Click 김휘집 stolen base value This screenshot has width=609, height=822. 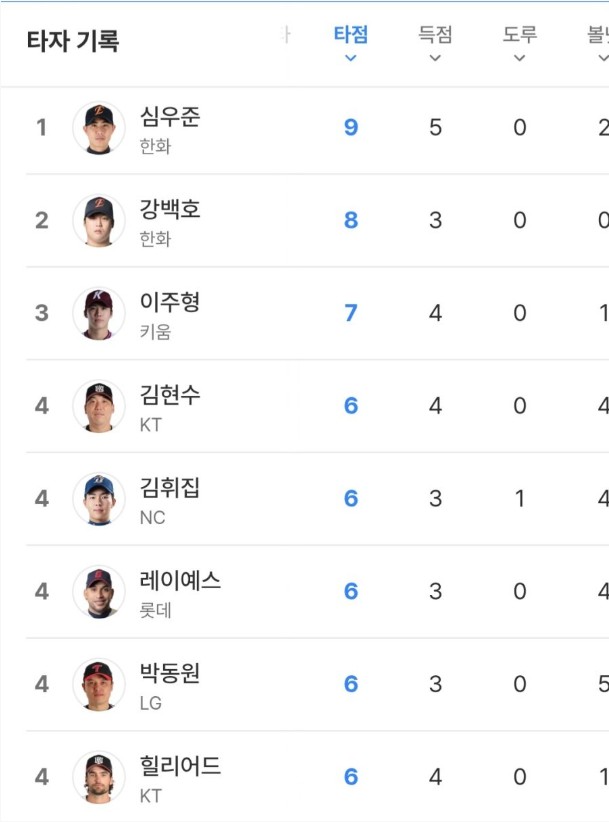point(519,498)
